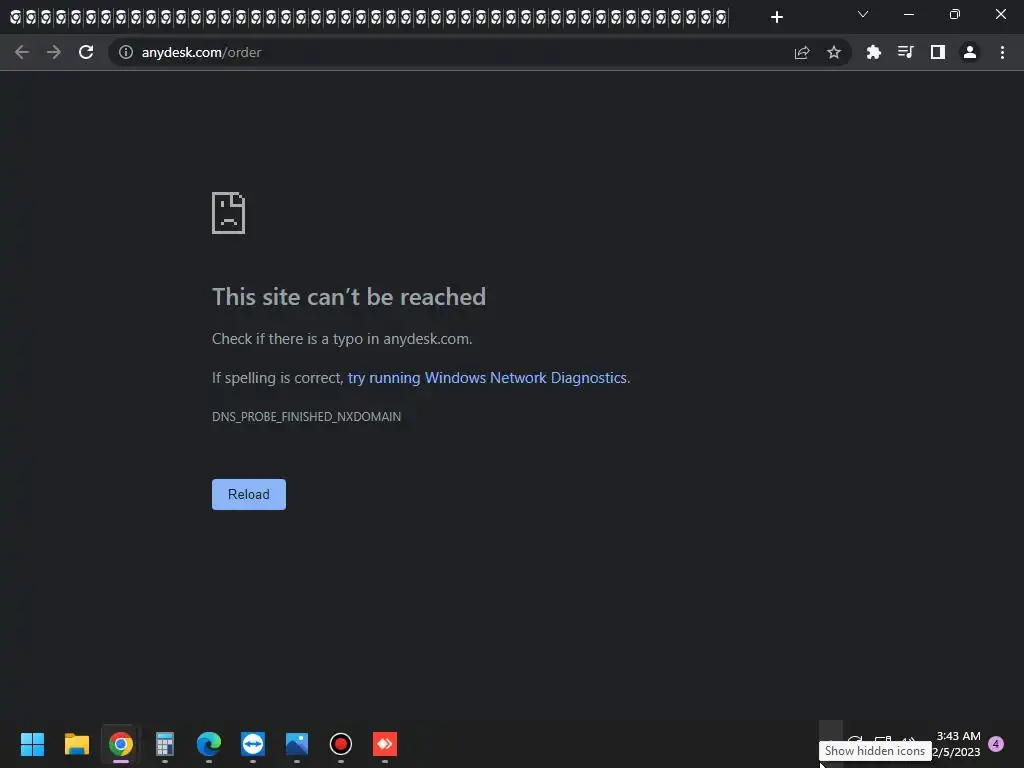The image size is (1024, 768).
Task: Share this page via the share icon
Action: click(x=802, y=52)
